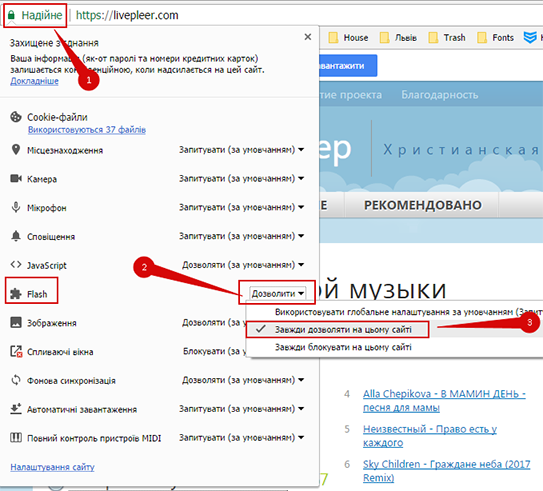
Task: Expand the JavaScript permission dropdown
Action: pos(243,265)
